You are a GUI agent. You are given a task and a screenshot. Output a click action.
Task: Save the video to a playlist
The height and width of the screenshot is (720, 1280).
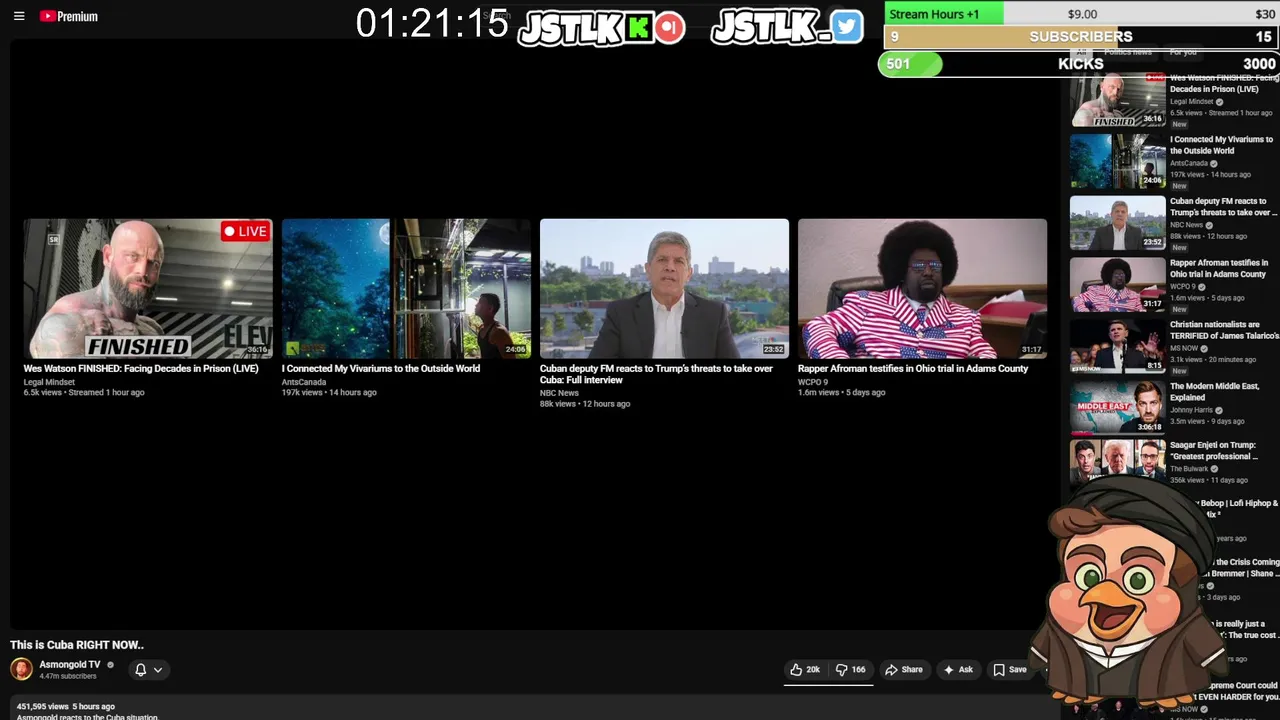coord(1009,670)
